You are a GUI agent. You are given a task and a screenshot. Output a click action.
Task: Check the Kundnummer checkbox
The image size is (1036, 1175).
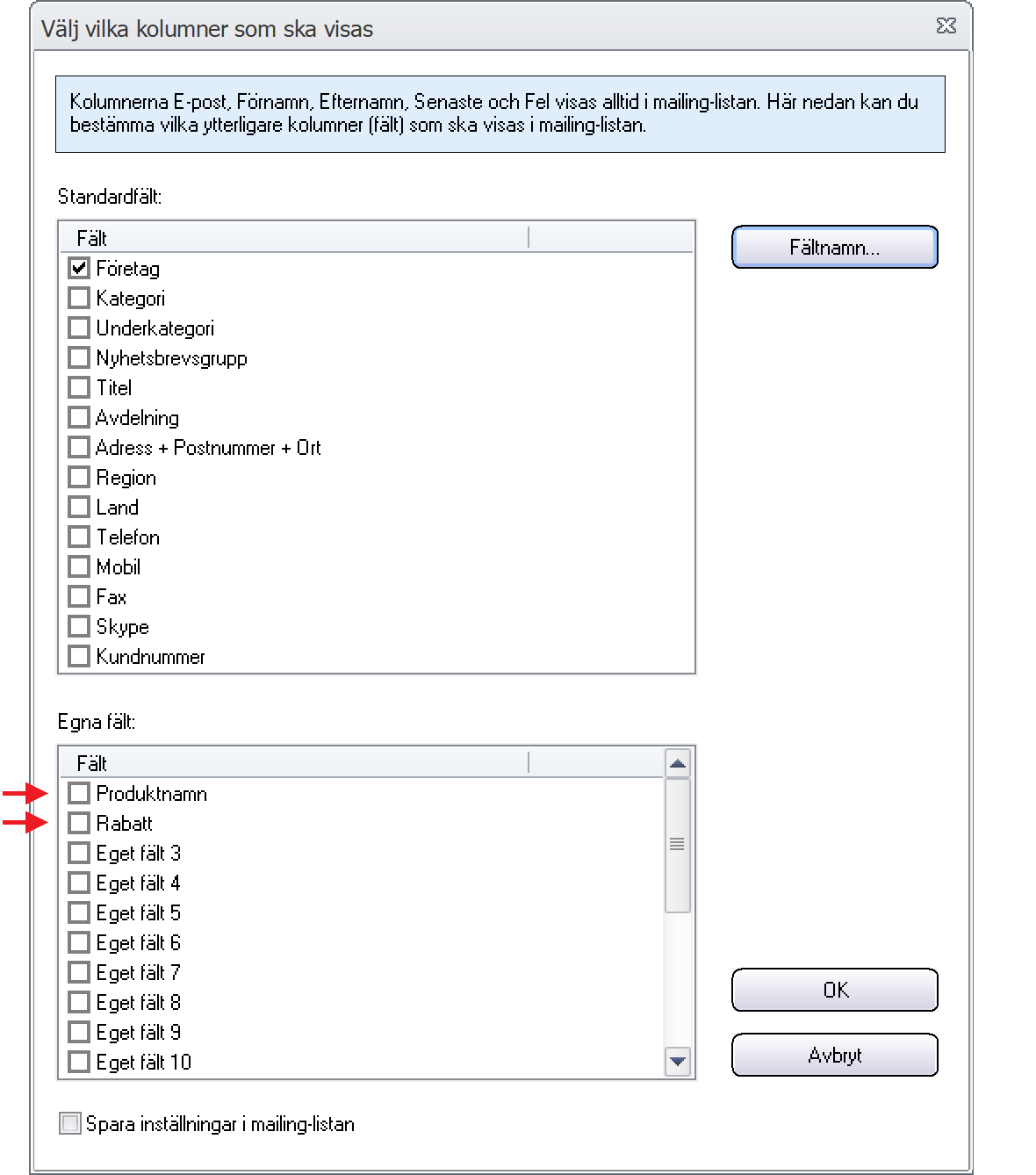pyautogui.click(x=79, y=656)
